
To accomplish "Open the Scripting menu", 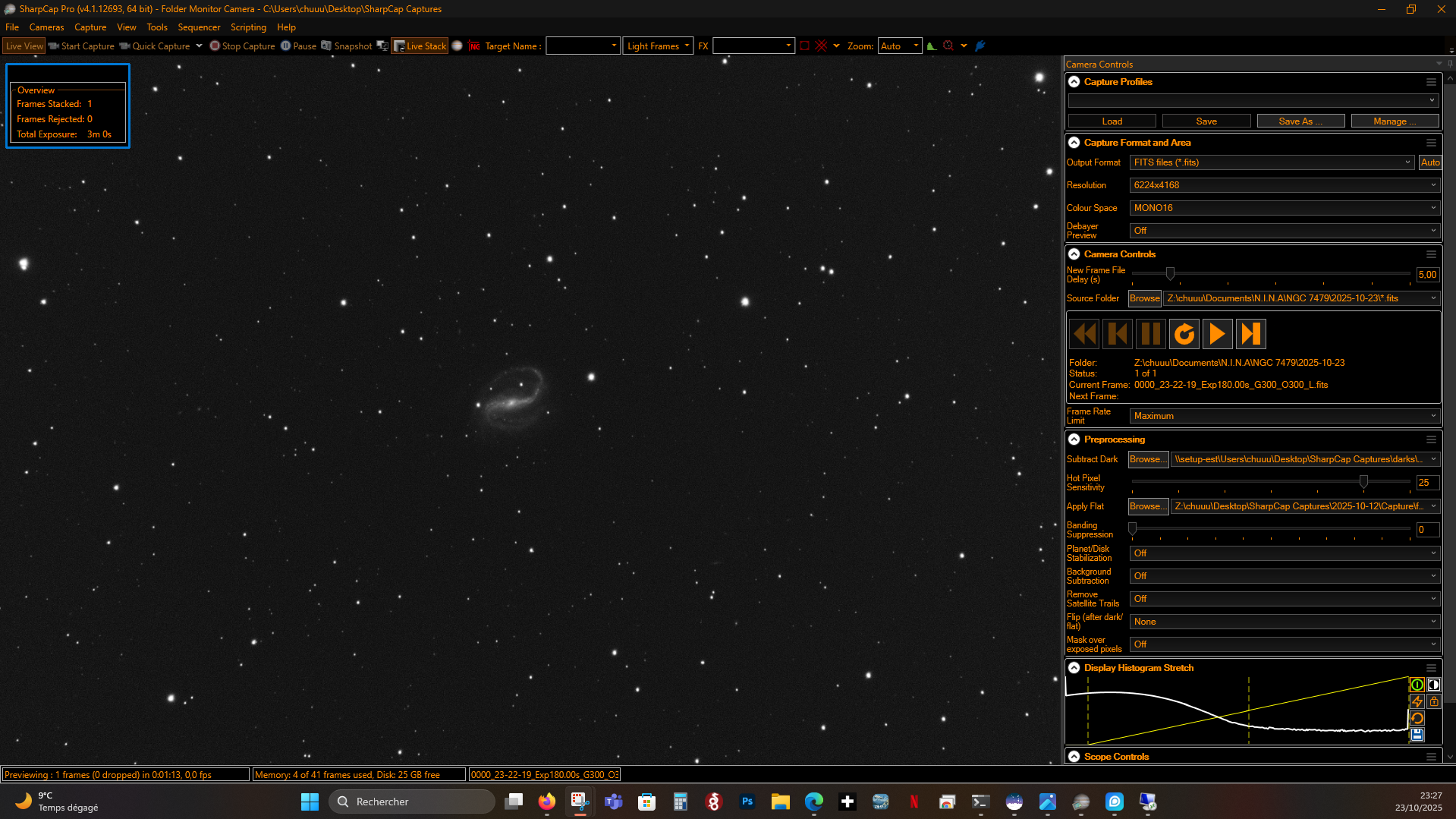I will [x=248, y=27].
